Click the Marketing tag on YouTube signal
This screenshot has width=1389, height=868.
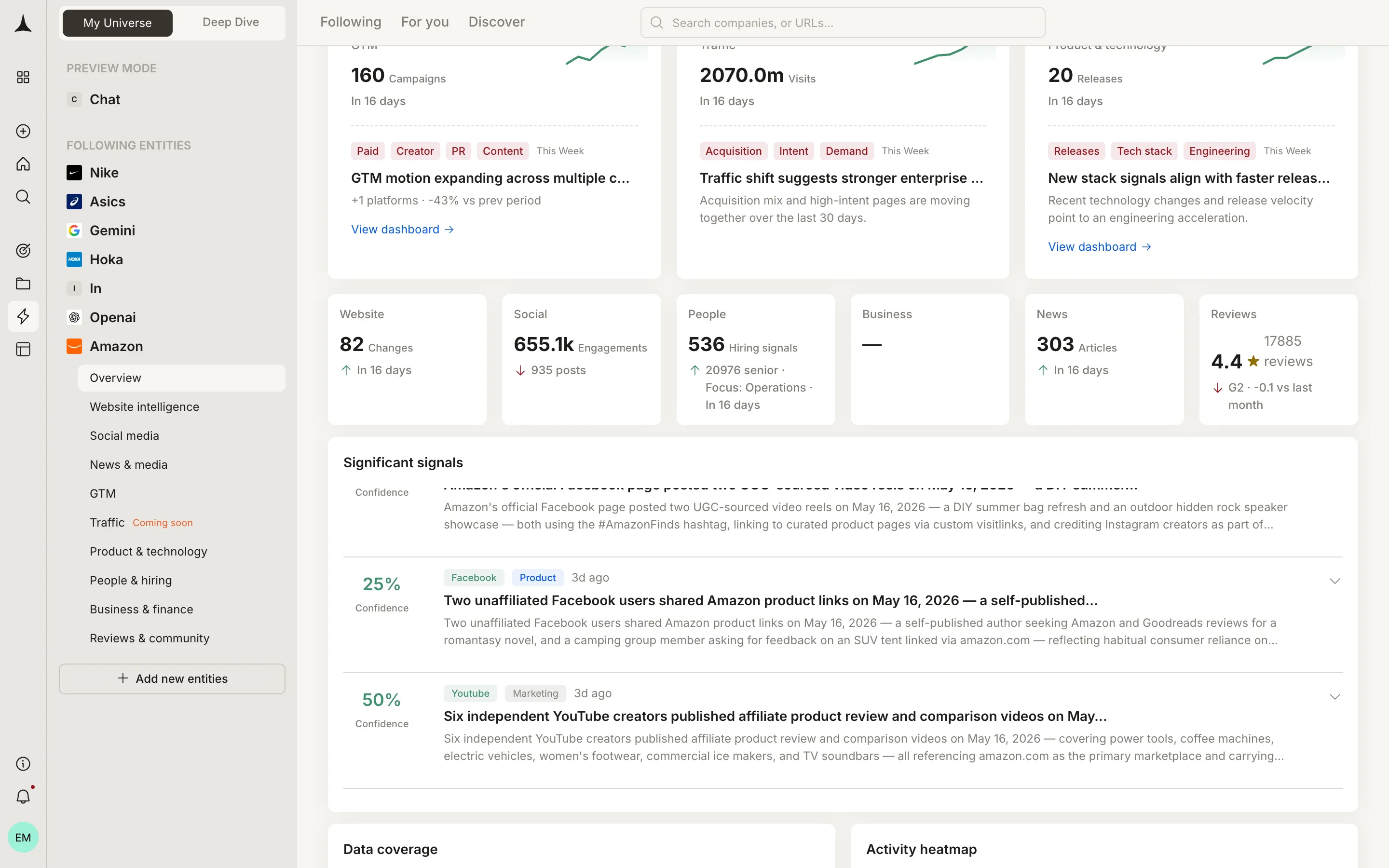click(535, 693)
